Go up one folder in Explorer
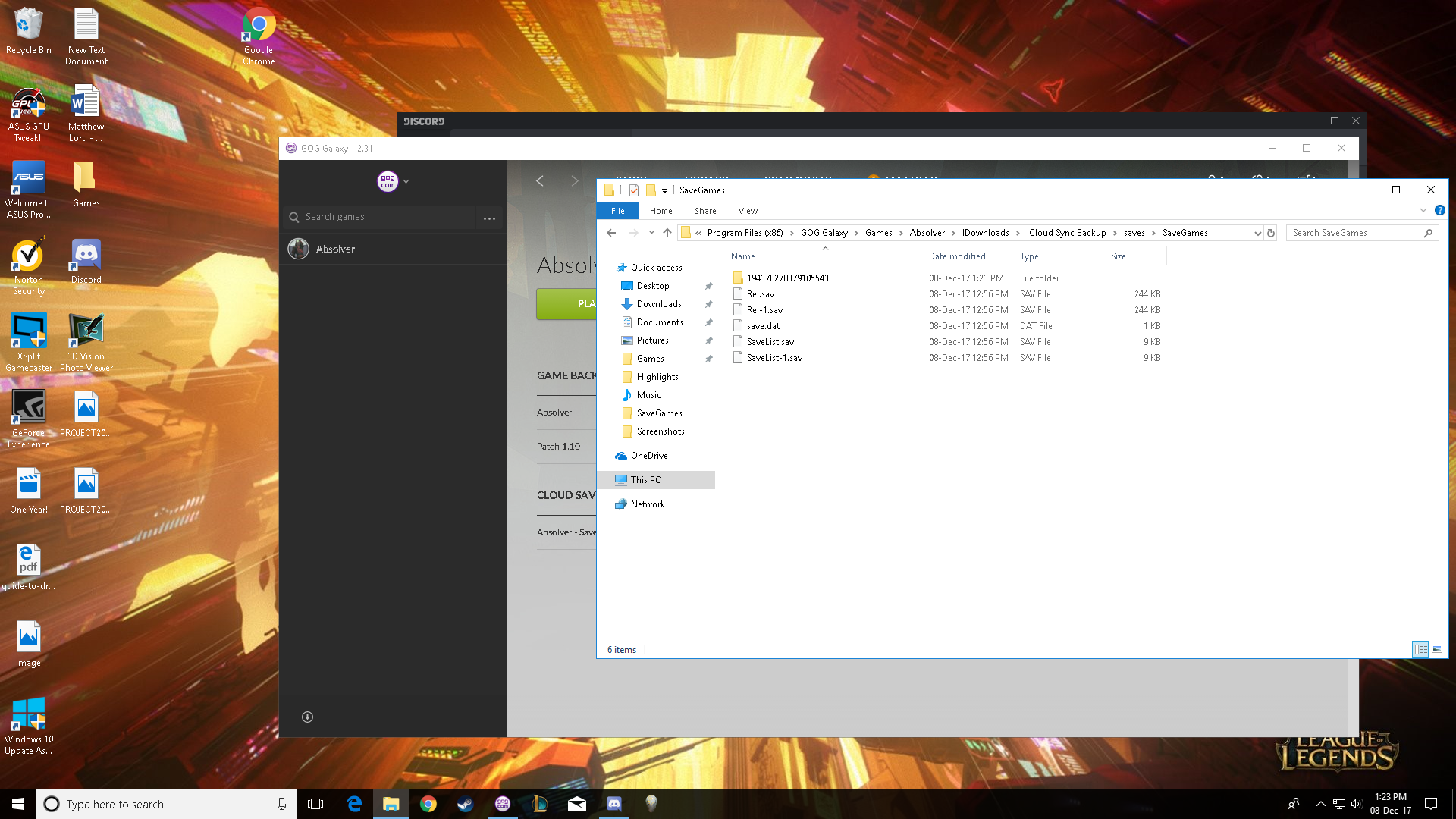 (x=667, y=233)
